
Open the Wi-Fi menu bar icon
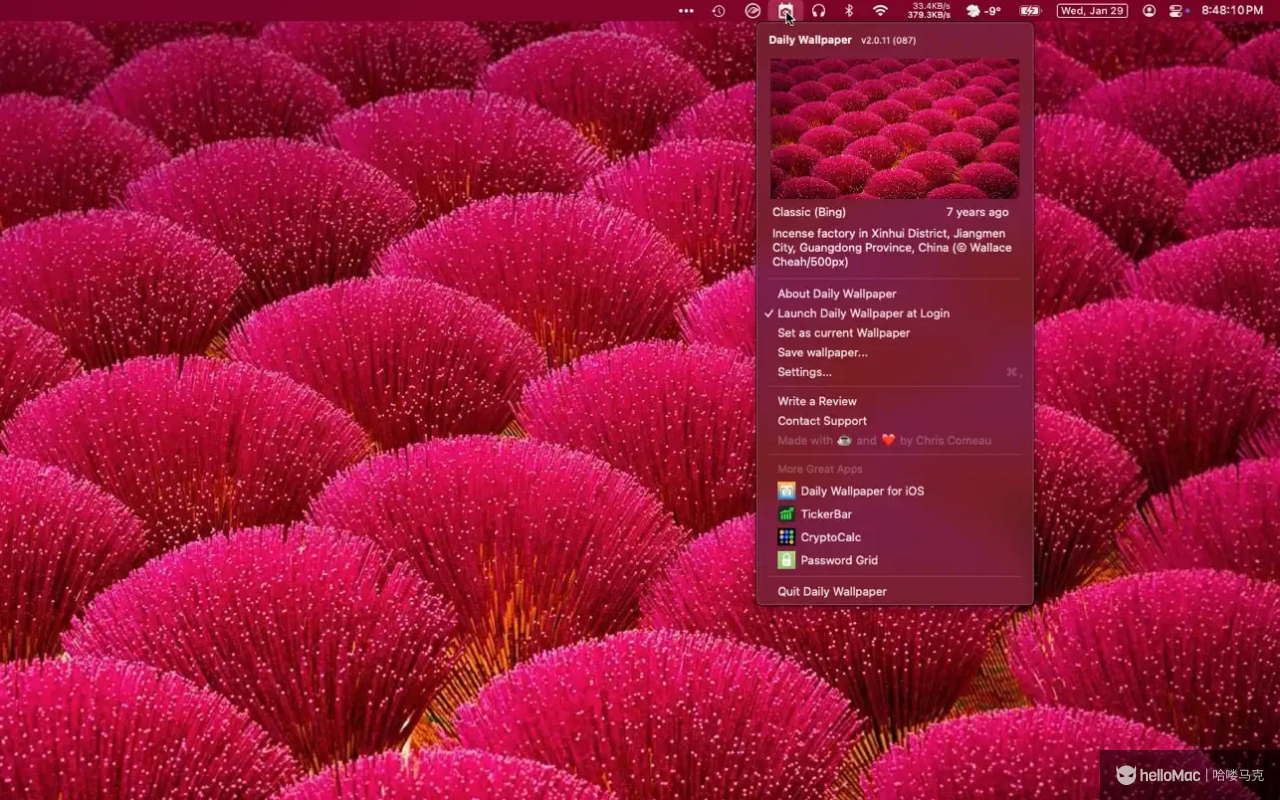click(880, 11)
